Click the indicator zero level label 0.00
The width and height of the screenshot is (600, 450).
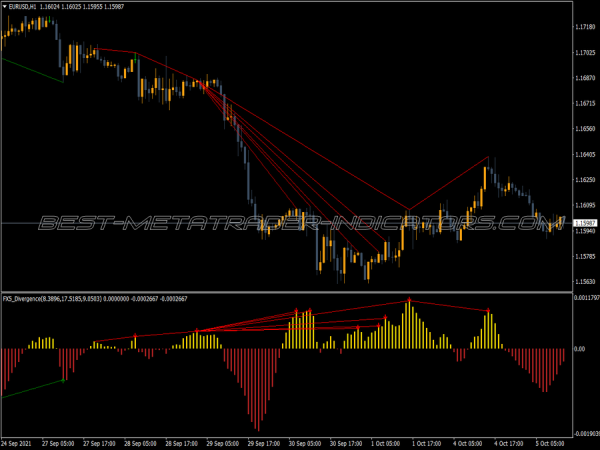(580, 349)
